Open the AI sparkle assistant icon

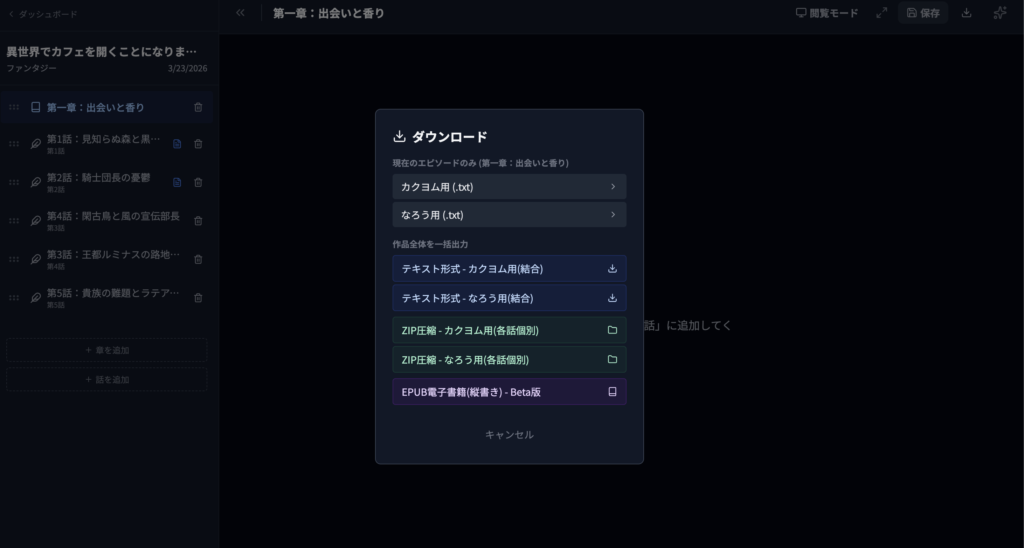tap(1000, 13)
